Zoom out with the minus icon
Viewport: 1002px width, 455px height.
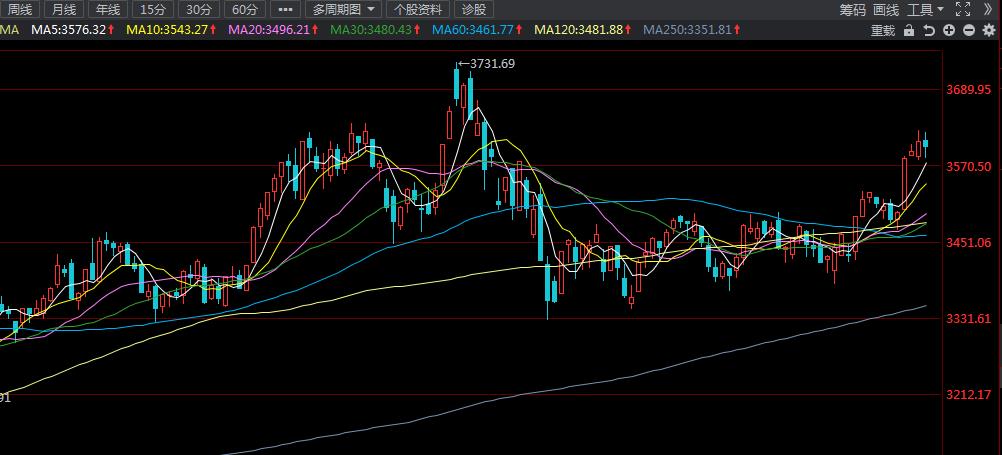coord(970,30)
